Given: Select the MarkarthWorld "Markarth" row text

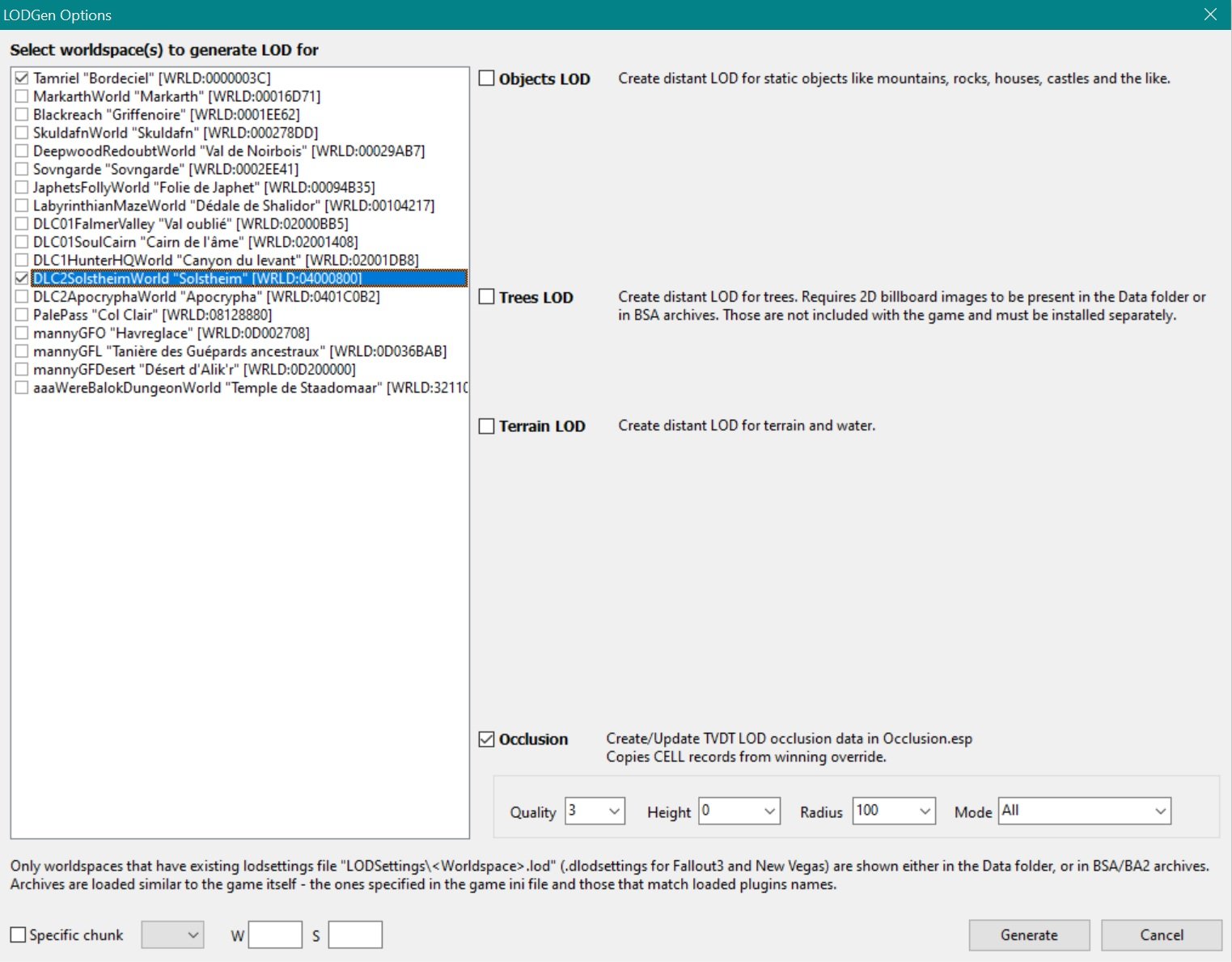Looking at the screenshot, I should pos(177,96).
